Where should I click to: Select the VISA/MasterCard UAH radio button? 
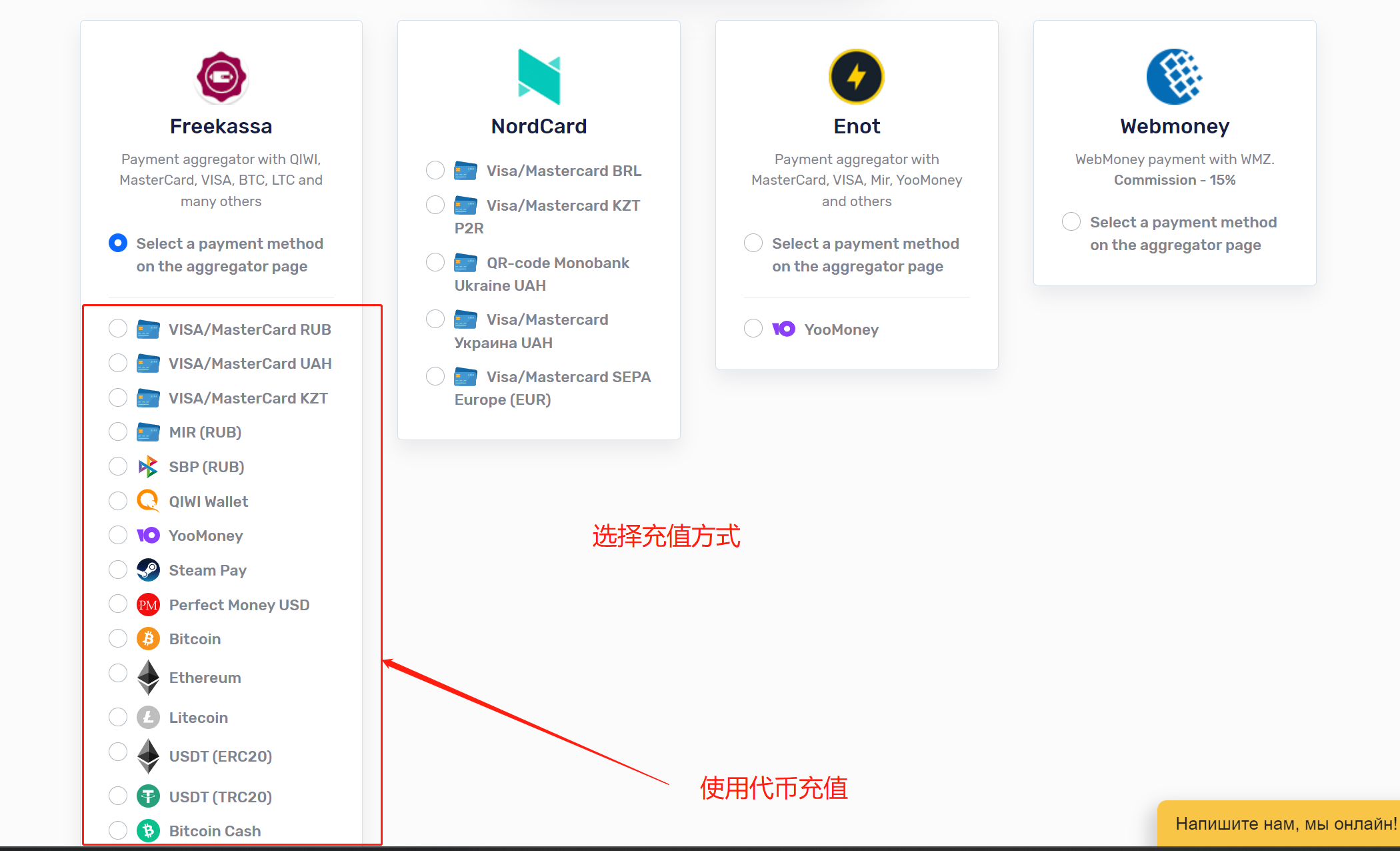(118, 363)
